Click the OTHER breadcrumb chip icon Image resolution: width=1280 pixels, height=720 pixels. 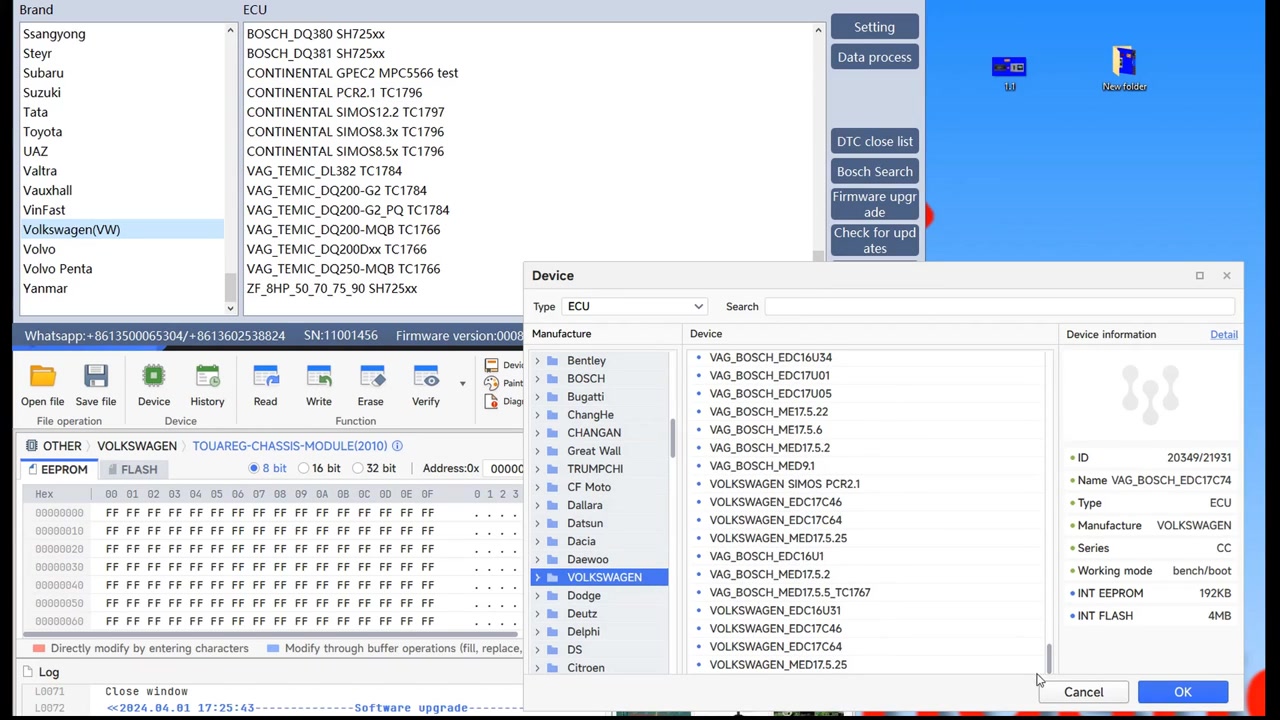(32, 446)
